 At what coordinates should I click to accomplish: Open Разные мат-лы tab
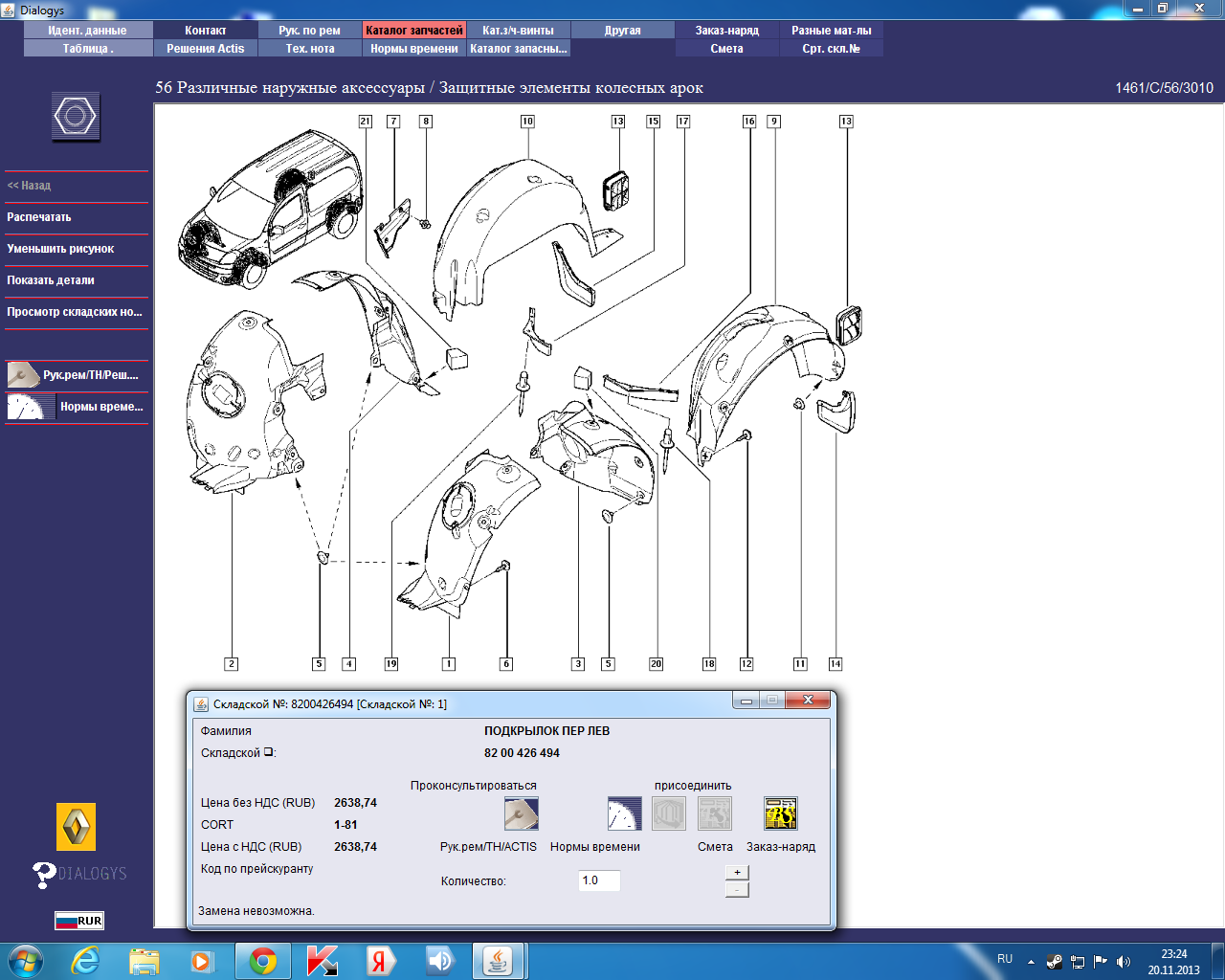click(832, 31)
